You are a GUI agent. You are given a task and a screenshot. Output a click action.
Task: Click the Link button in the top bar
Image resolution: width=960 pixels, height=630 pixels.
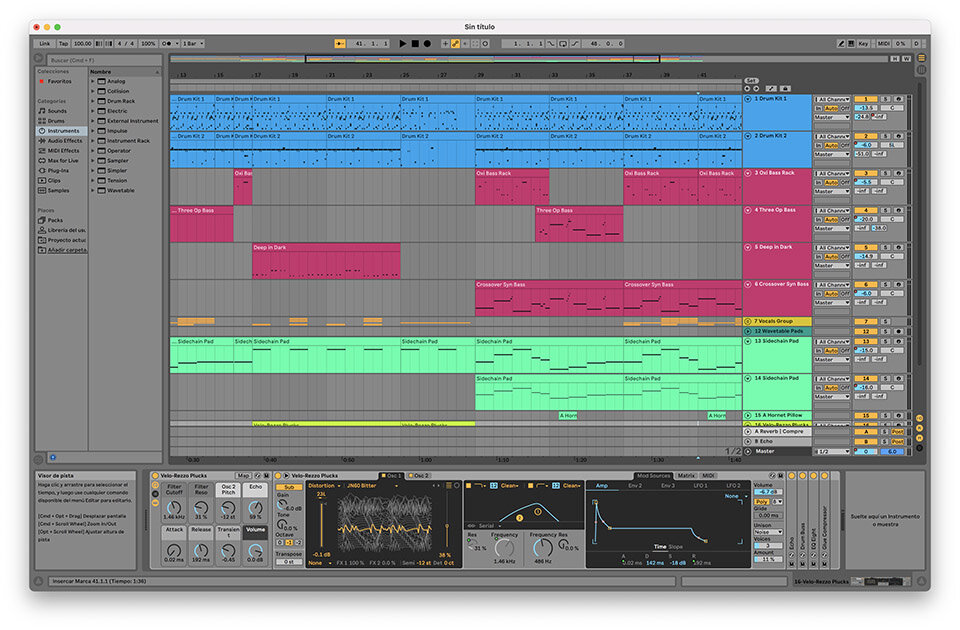coord(44,44)
